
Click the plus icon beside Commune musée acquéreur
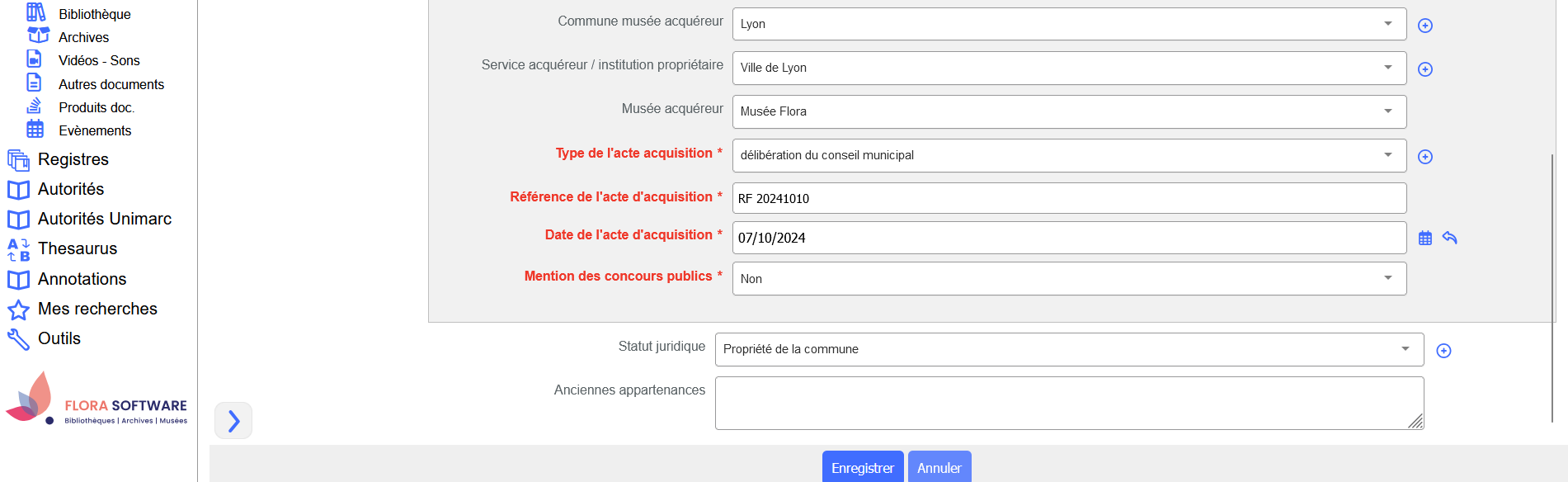click(x=1424, y=26)
